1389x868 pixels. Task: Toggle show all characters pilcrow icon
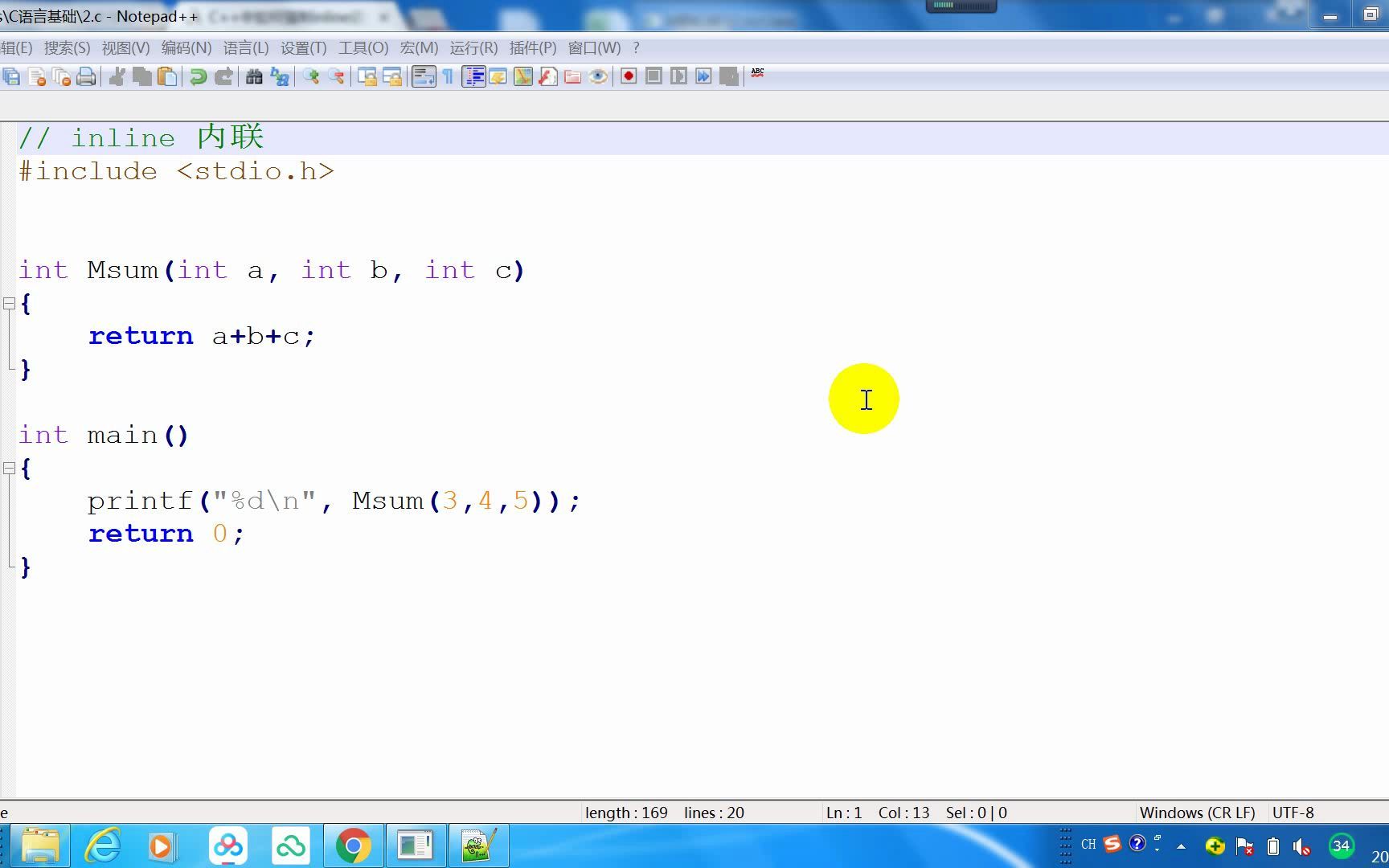tap(448, 76)
